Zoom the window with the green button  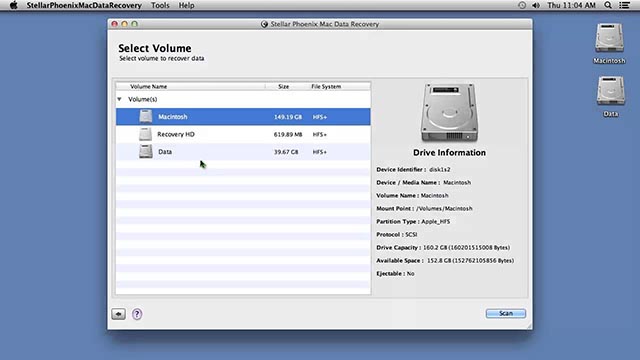pos(134,24)
